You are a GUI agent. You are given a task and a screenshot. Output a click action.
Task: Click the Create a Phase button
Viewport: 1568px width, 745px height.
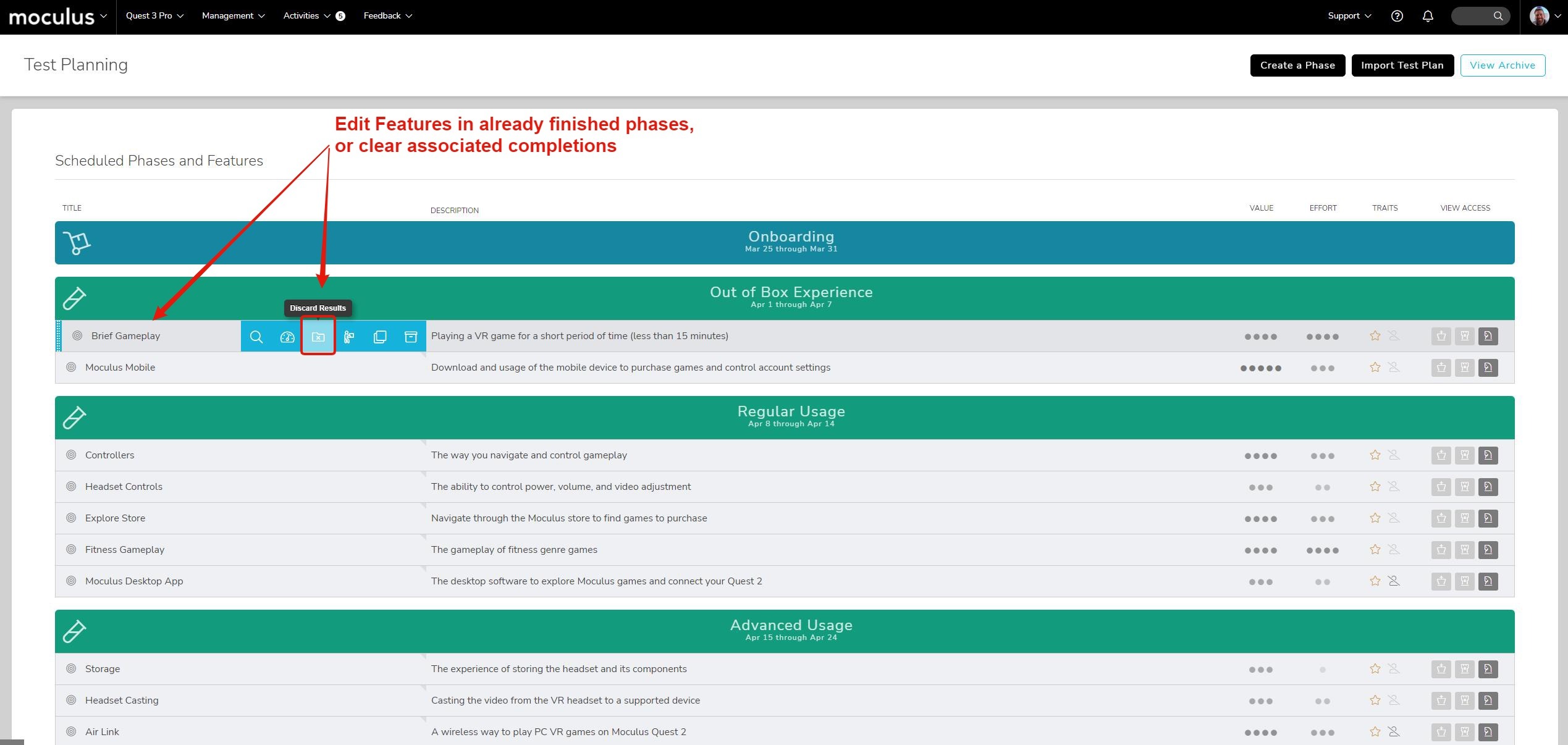[x=1297, y=65]
